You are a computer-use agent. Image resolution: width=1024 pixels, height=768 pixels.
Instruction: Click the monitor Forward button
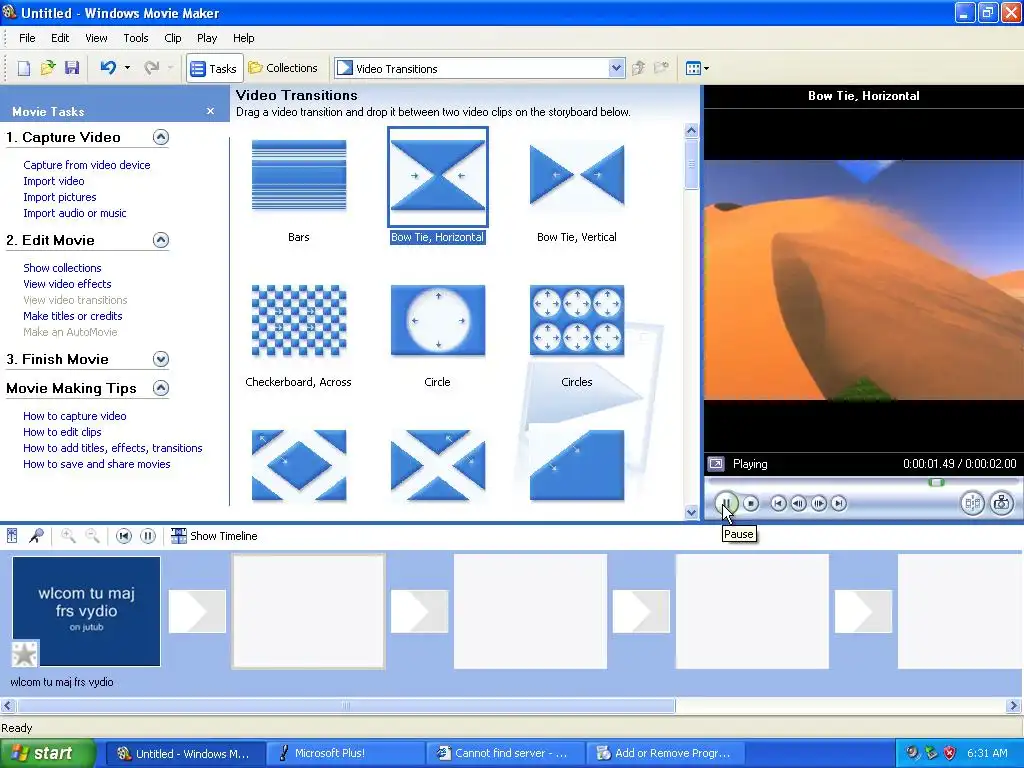click(839, 504)
